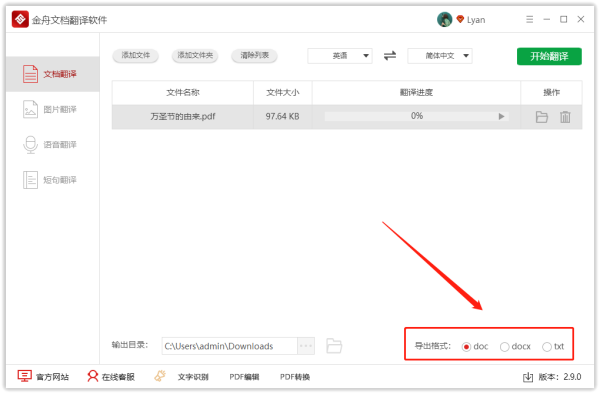Click the customer service person icon
The width and height of the screenshot is (600, 394).
coord(92,376)
